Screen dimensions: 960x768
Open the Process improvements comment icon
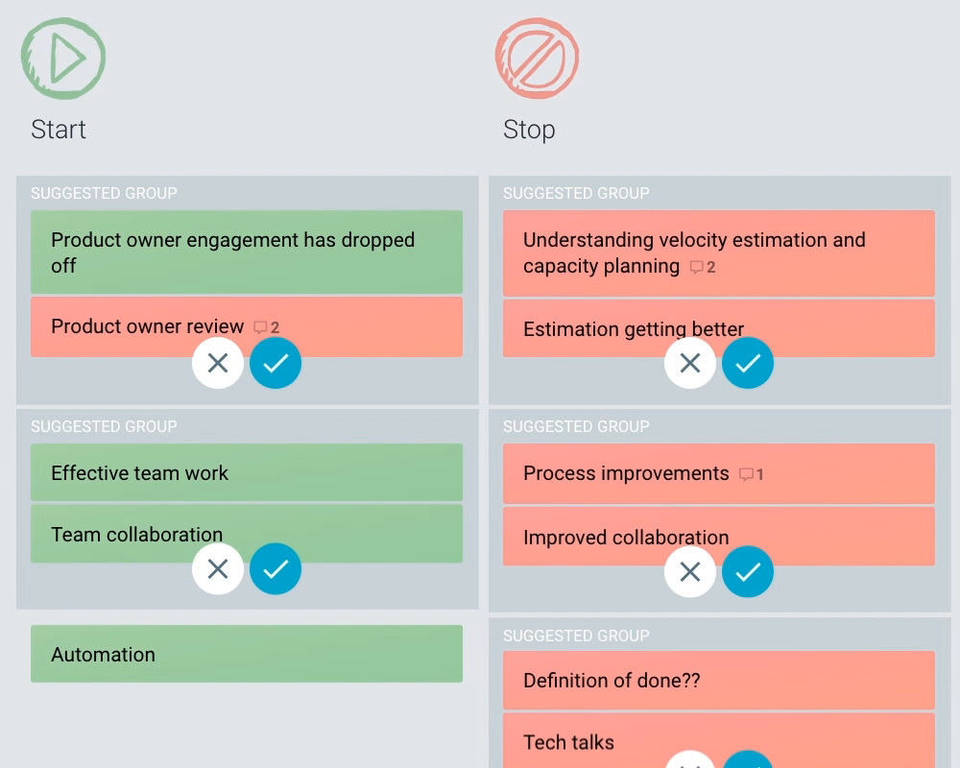click(751, 474)
